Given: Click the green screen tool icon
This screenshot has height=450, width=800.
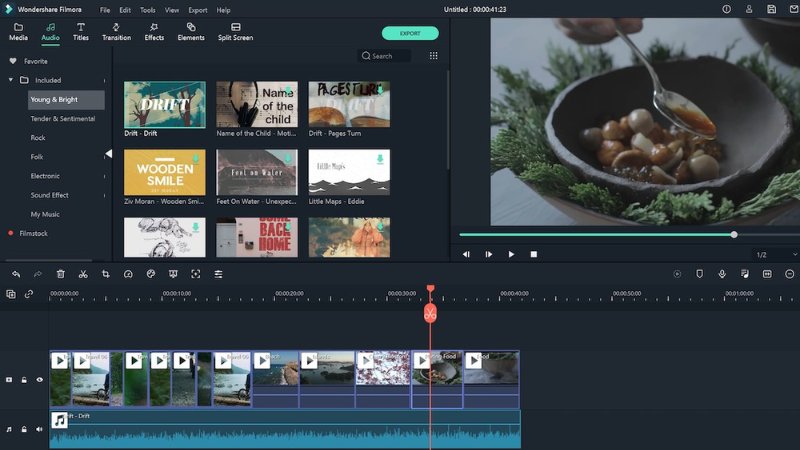Looking at the screenshot, I should click(x=173, y=274).
